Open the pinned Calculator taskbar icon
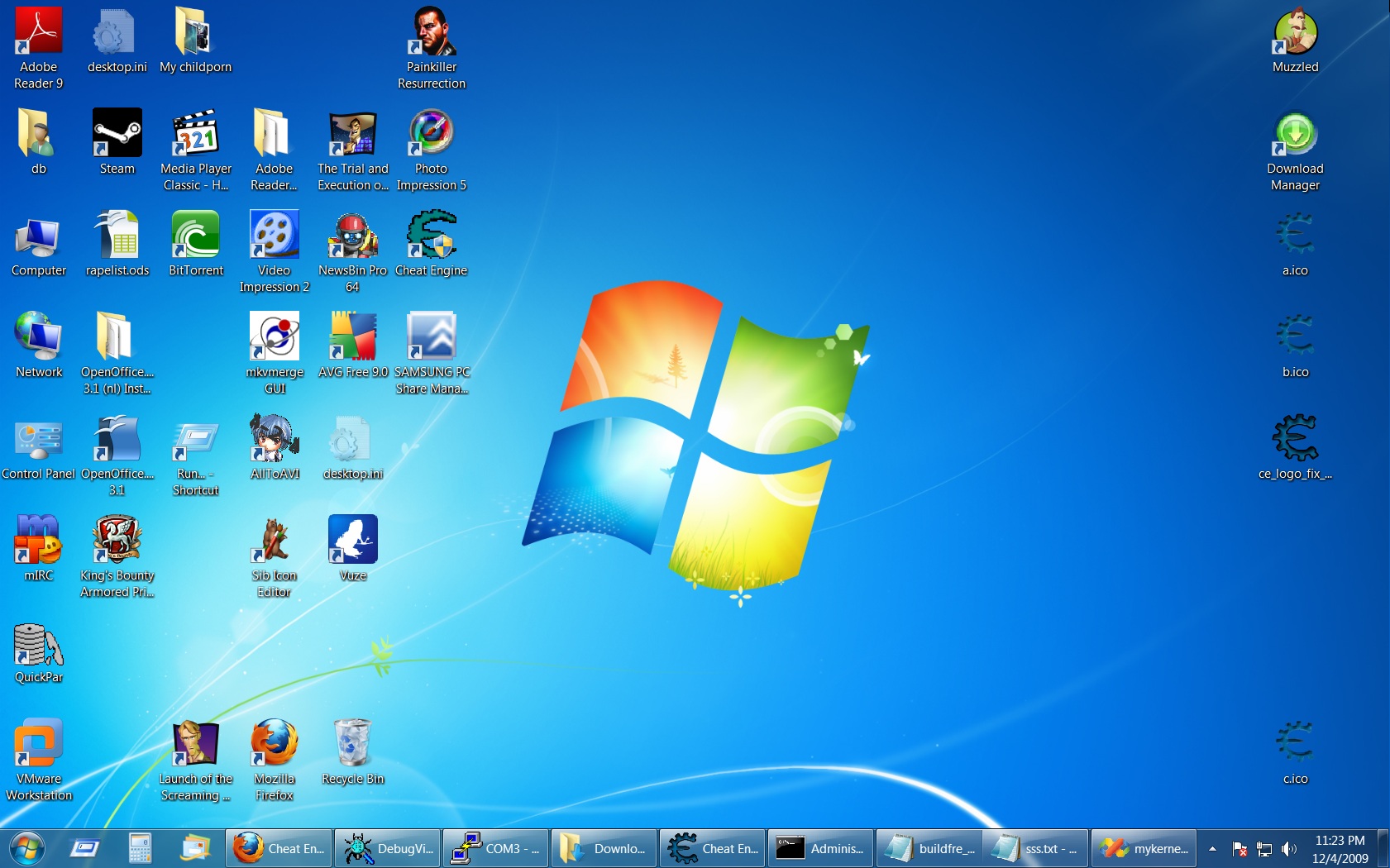Image resolution: width=1390 pixels, height=868 pixels. point(141,848)
